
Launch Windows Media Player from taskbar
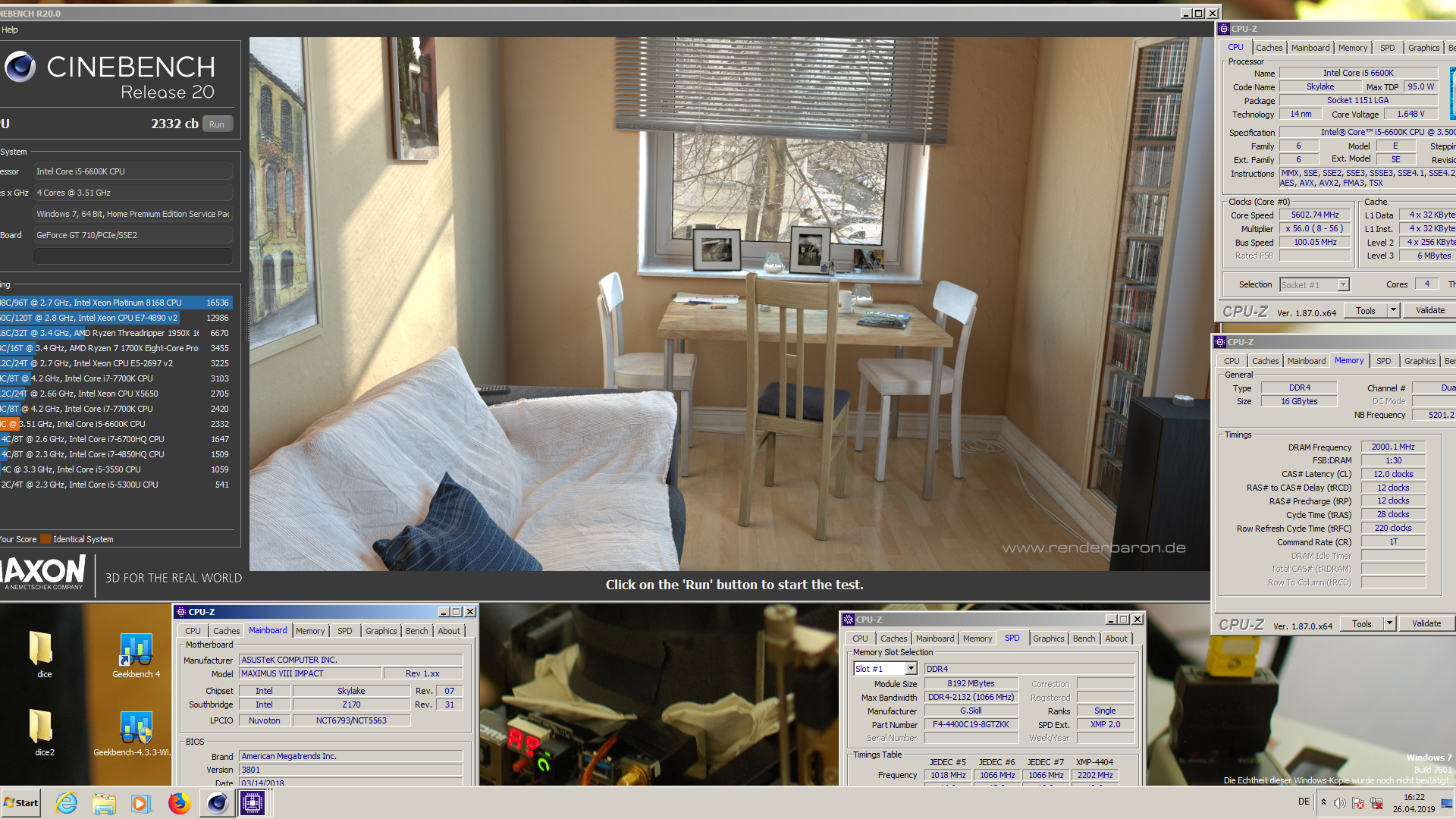click(141, 803)
